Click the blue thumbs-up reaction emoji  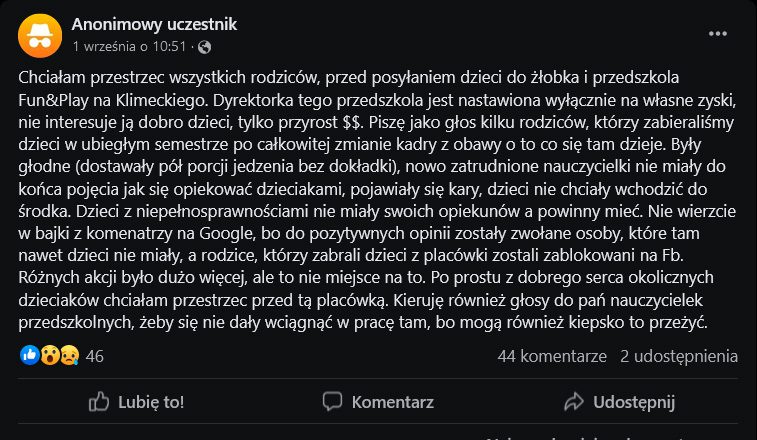tap(28, 356)
